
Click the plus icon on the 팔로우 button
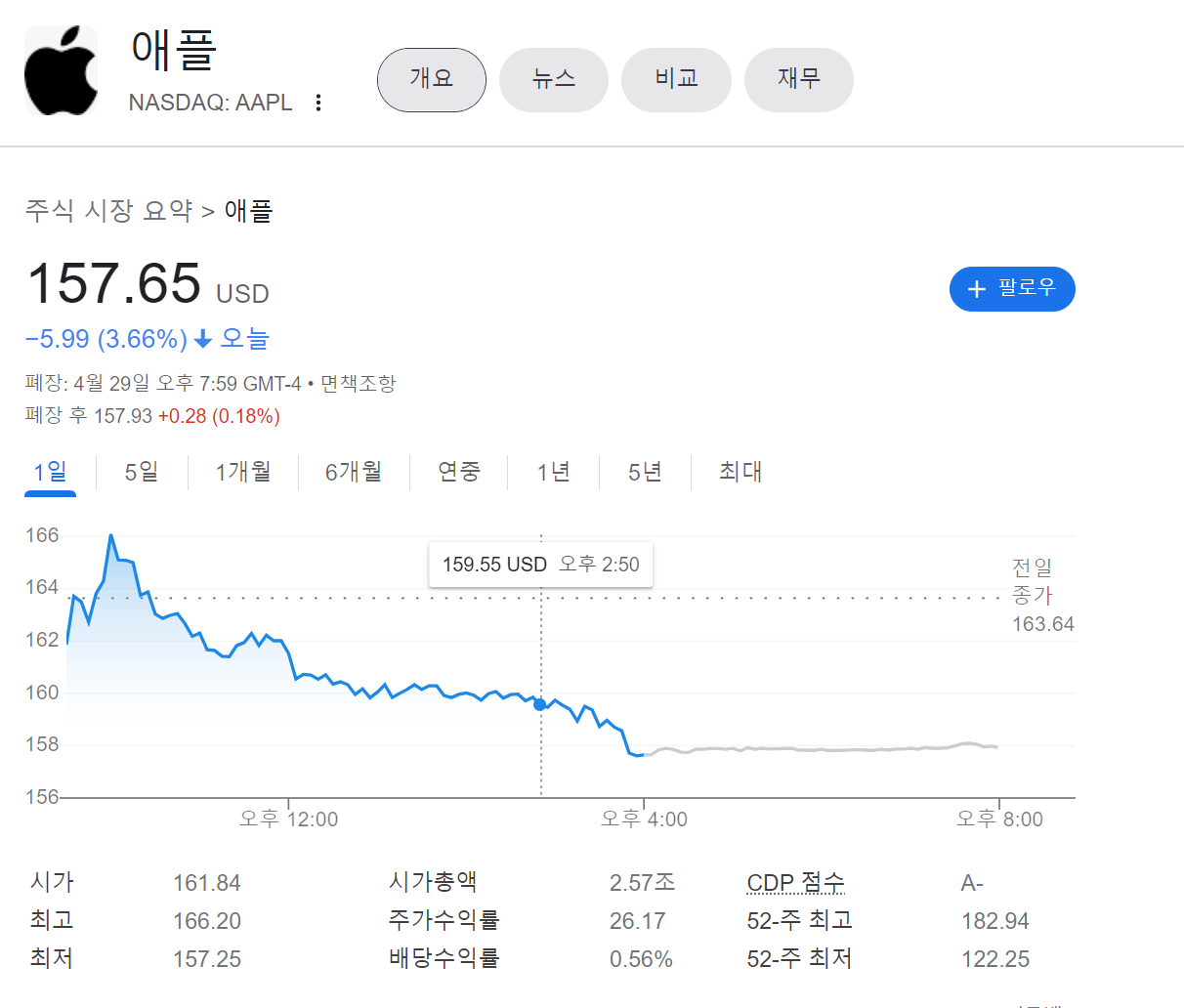975,289
